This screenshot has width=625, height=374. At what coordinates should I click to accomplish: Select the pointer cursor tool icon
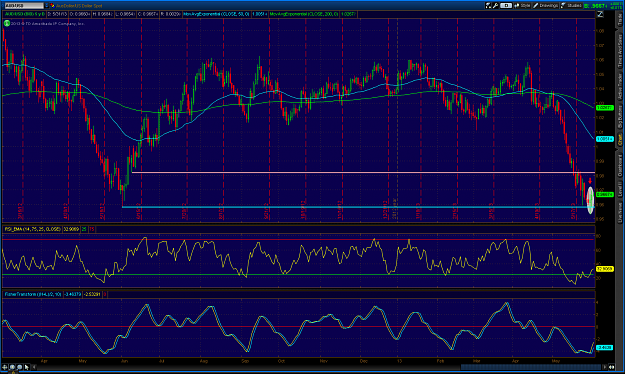pyautogui.click(x=27, y=367)
